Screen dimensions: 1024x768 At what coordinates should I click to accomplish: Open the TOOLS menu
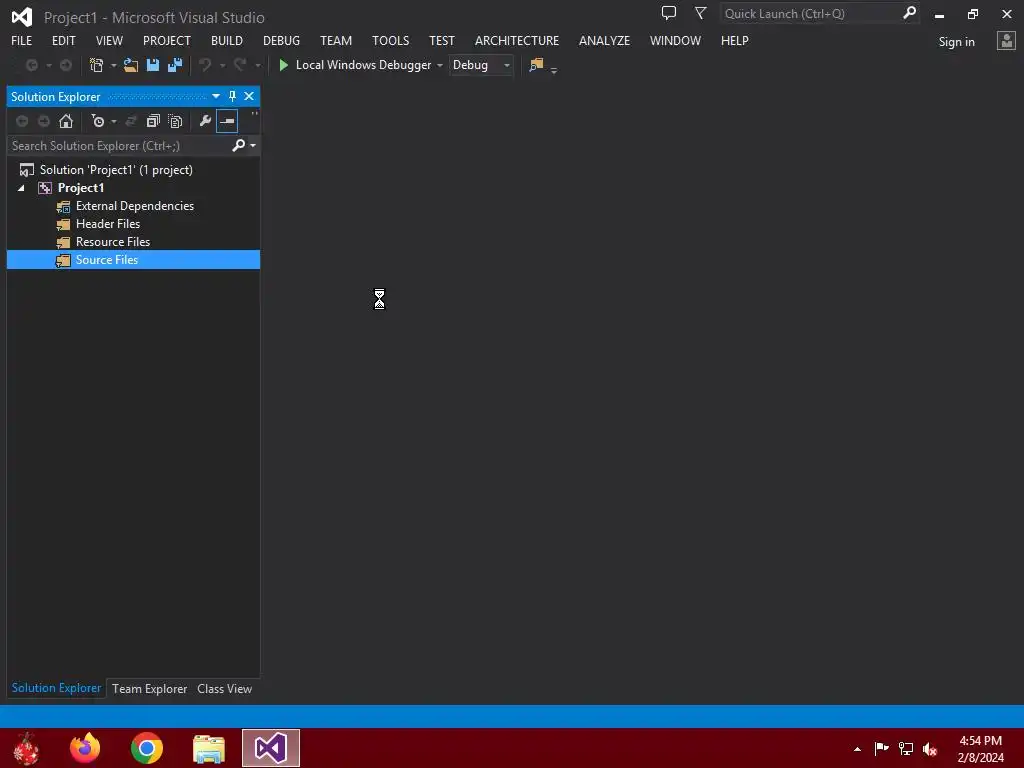[x=391, y=40]
